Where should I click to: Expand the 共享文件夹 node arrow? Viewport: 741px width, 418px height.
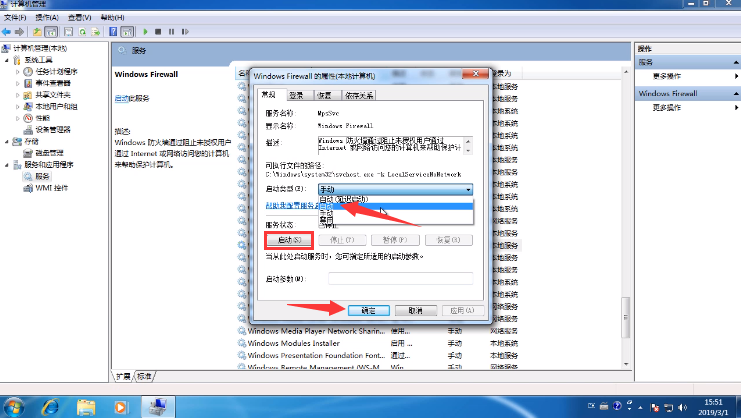point(18,95)
